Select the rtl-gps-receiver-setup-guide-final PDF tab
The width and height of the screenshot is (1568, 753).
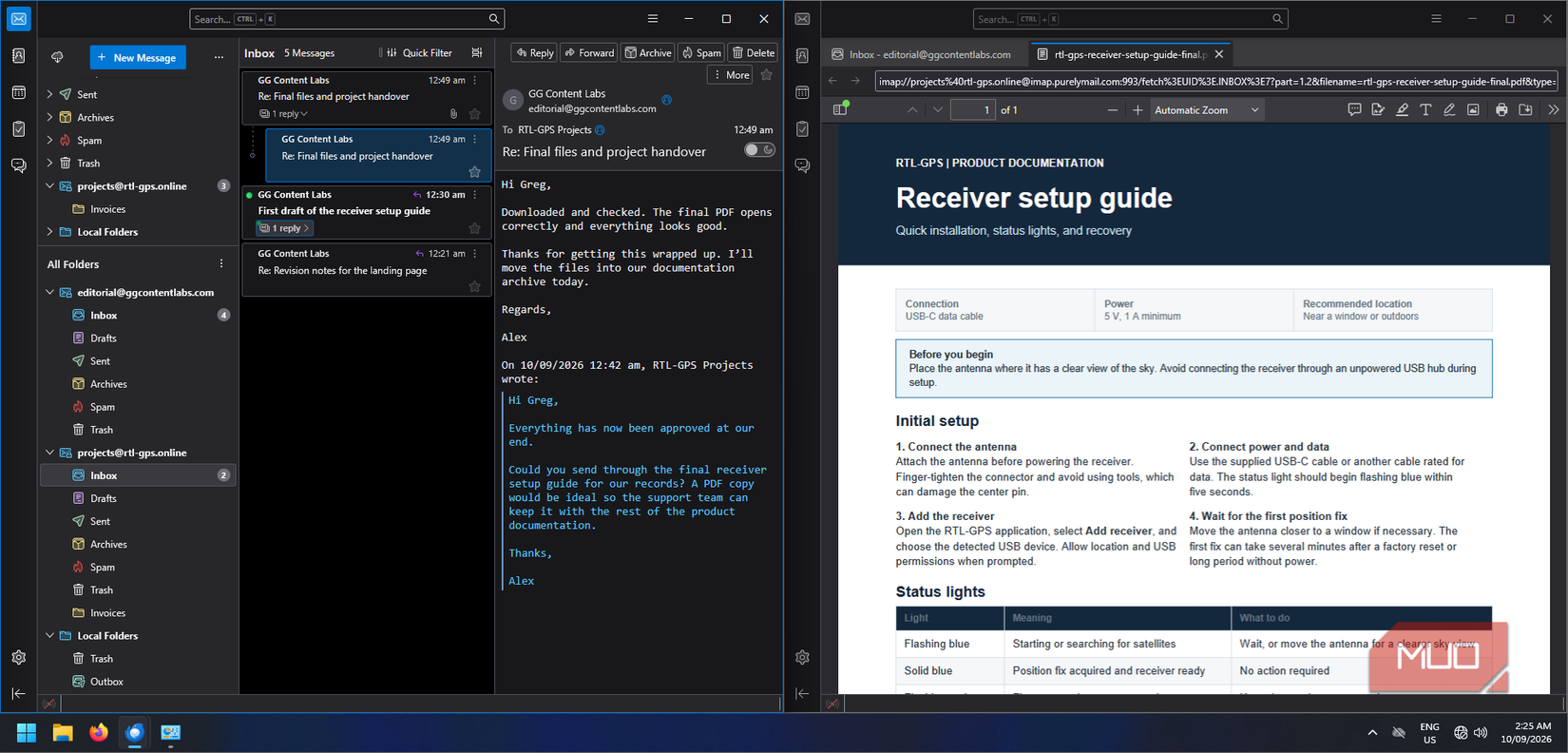[x=1121, y=54]
